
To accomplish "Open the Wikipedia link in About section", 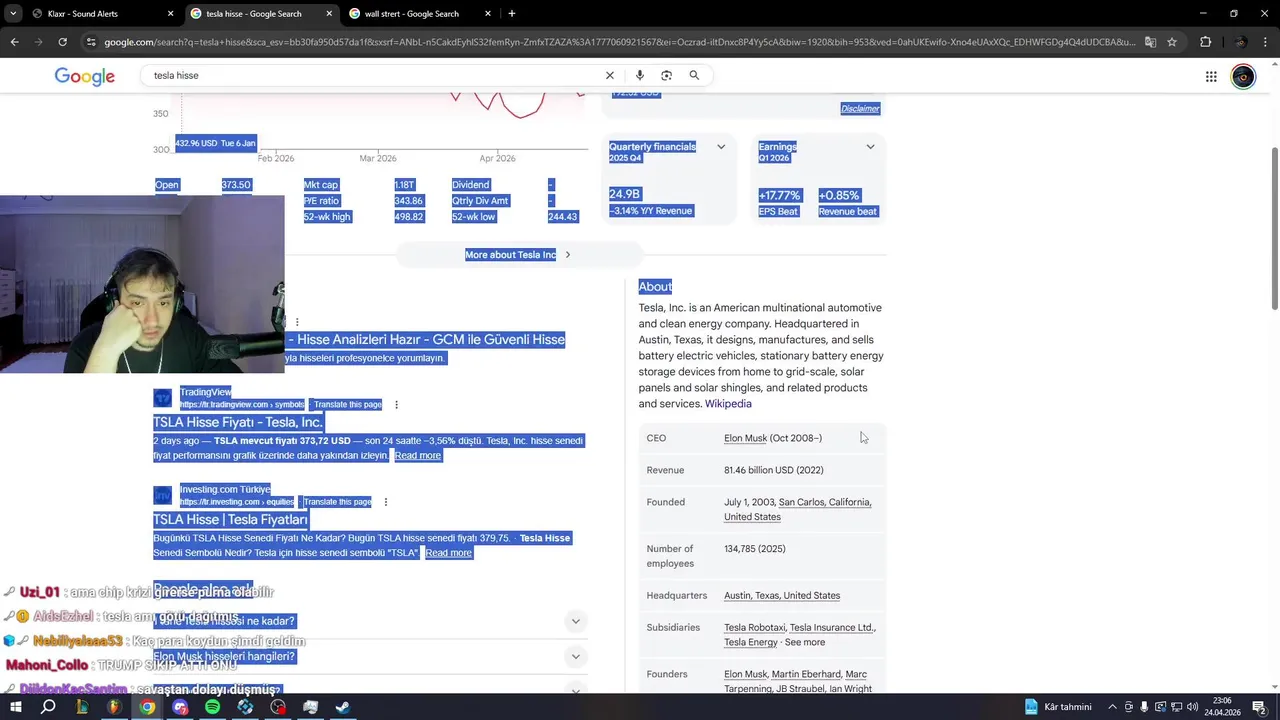I will 728,404.
